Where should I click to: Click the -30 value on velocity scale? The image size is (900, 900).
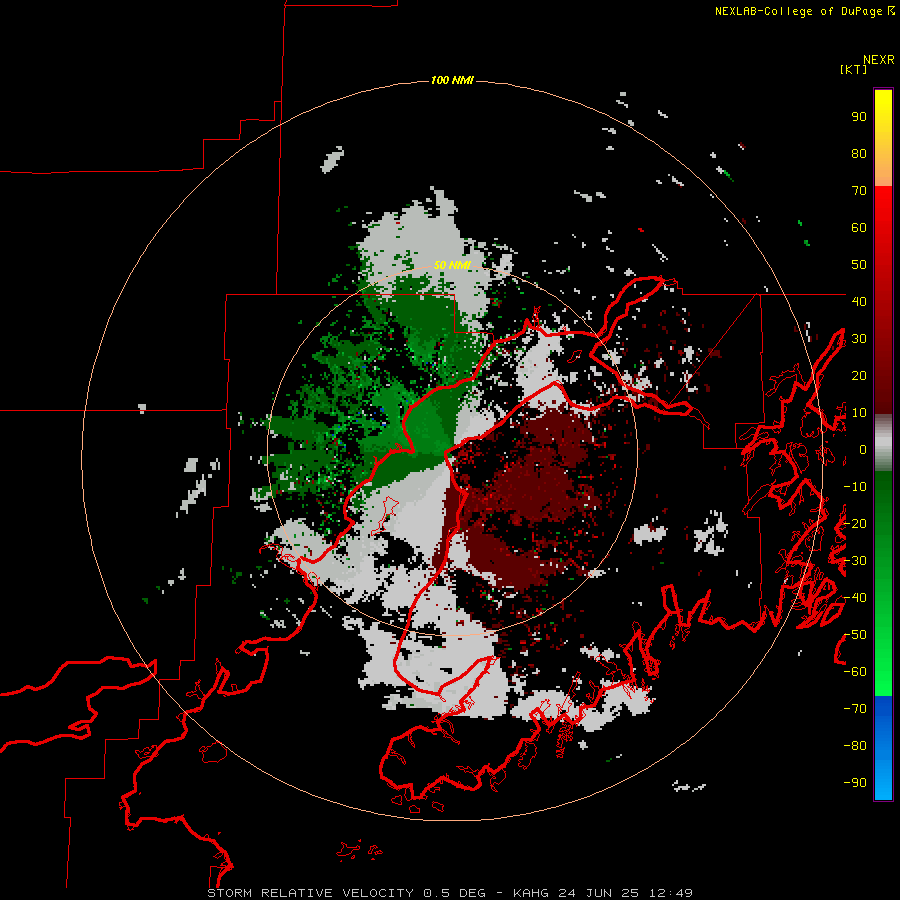pos(855,561)
